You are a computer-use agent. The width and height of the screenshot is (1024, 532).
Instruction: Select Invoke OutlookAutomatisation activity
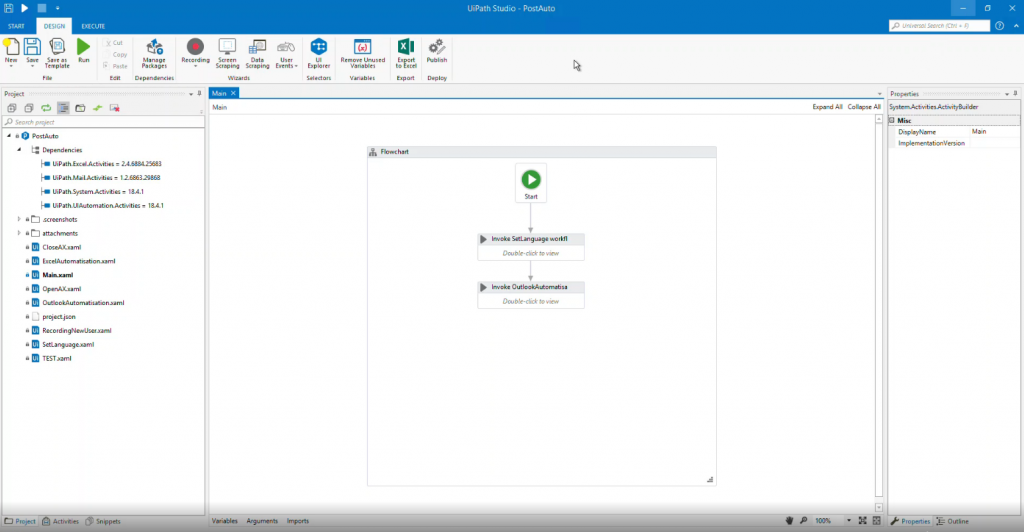pos(531,295)
